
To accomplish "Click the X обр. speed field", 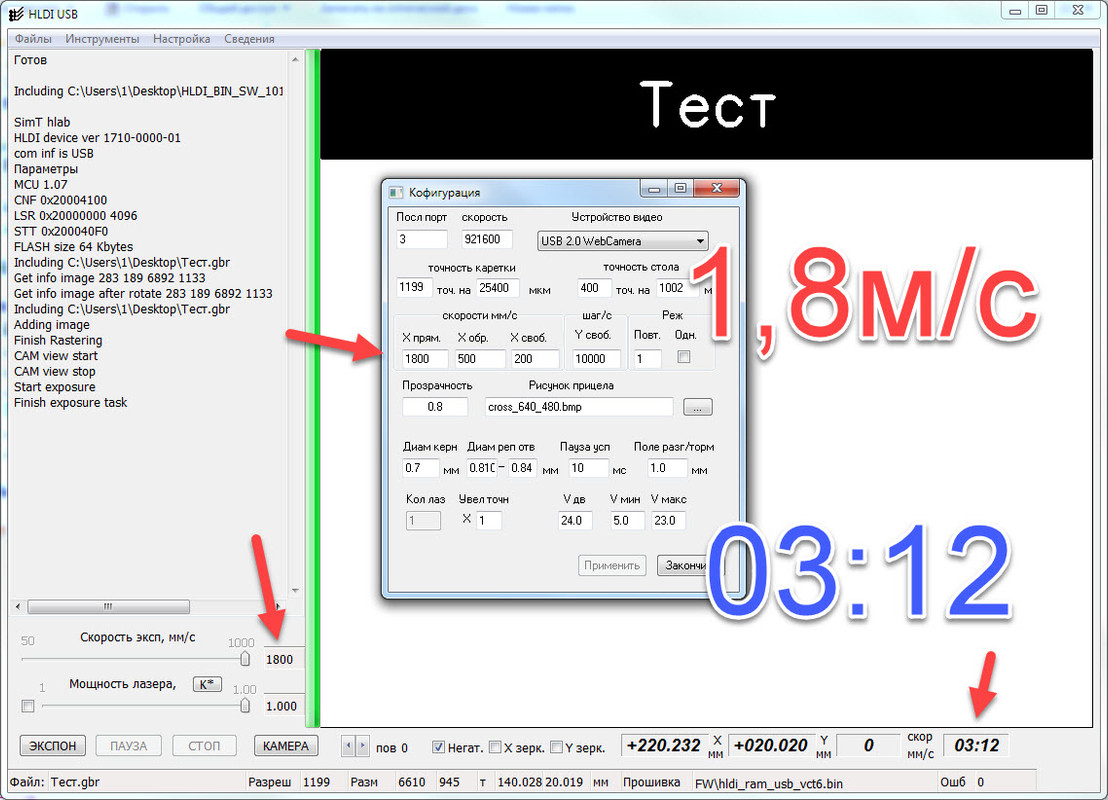I will pos(481,358).
